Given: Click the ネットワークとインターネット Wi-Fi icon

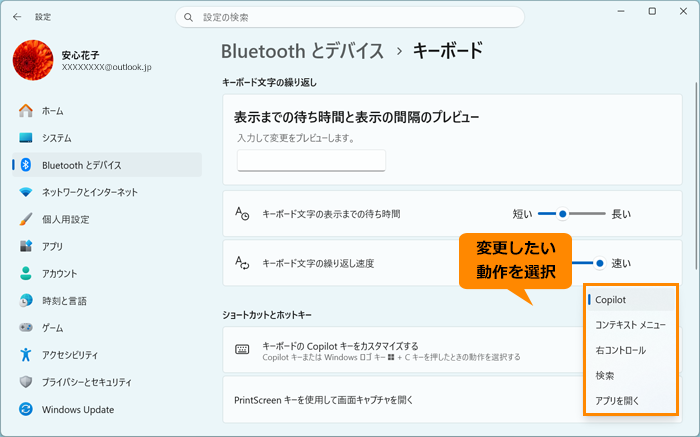Looking at the screenshot, I should [26, 192].
